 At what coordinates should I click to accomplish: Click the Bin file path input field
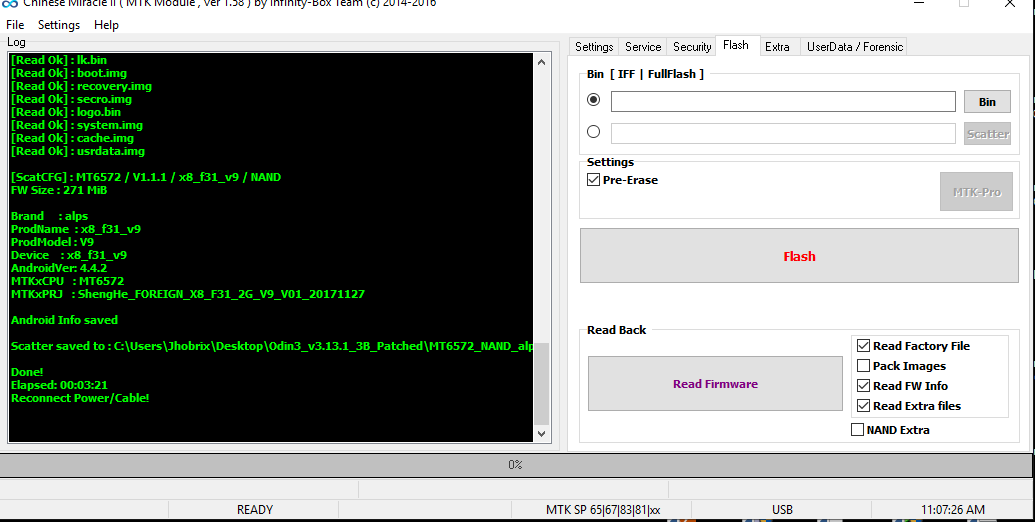click(x=783, y=102)
